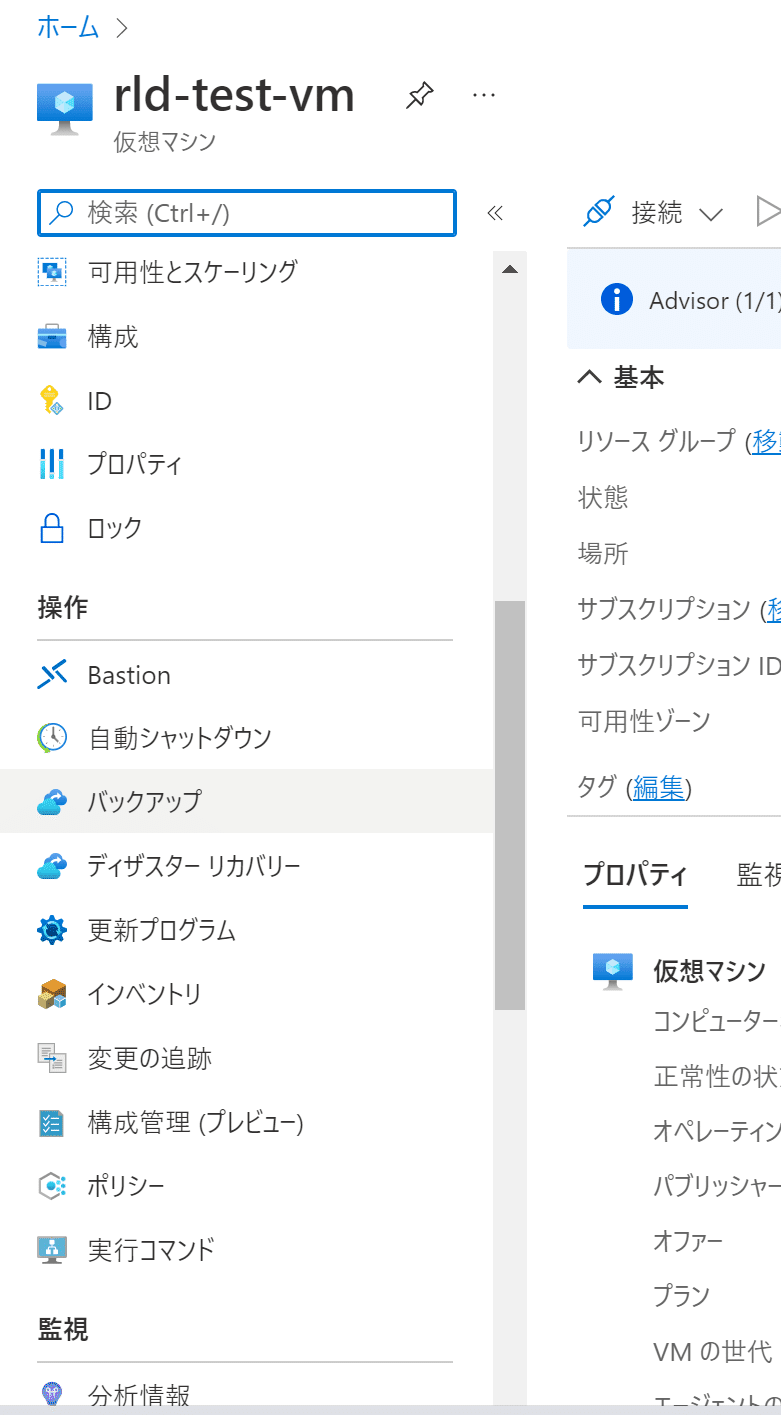Click the サブスクリプション move link
This screenshot has width=781, height=1415.
[774, 608]
